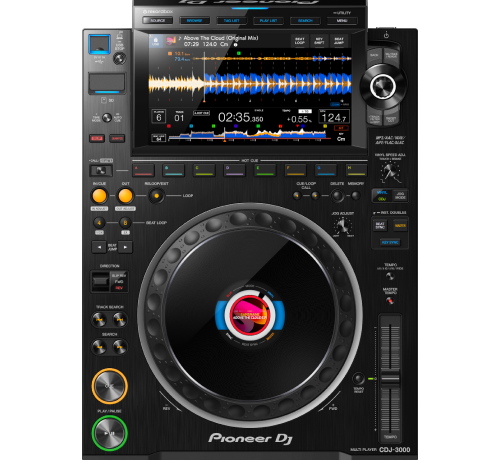Click the 4-beat loop button
This screenshot has height=460, width=500.
[x=99, y=222]
